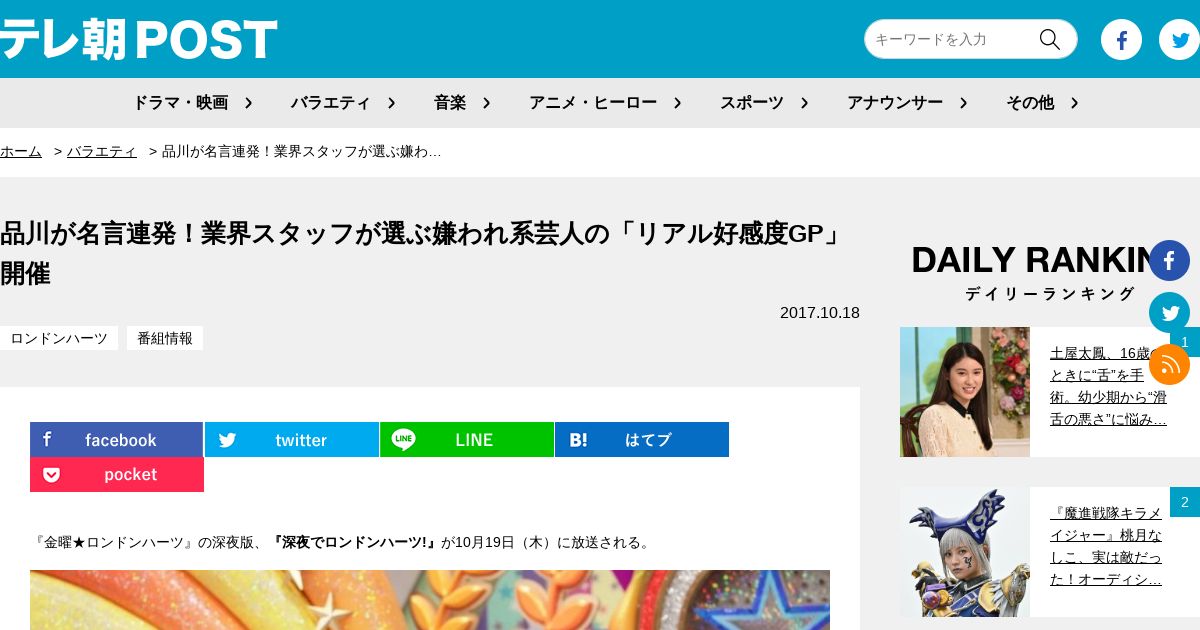Click the date 2017.10.18
This screenshot has width=1200, height=630.
coord(820,312)
